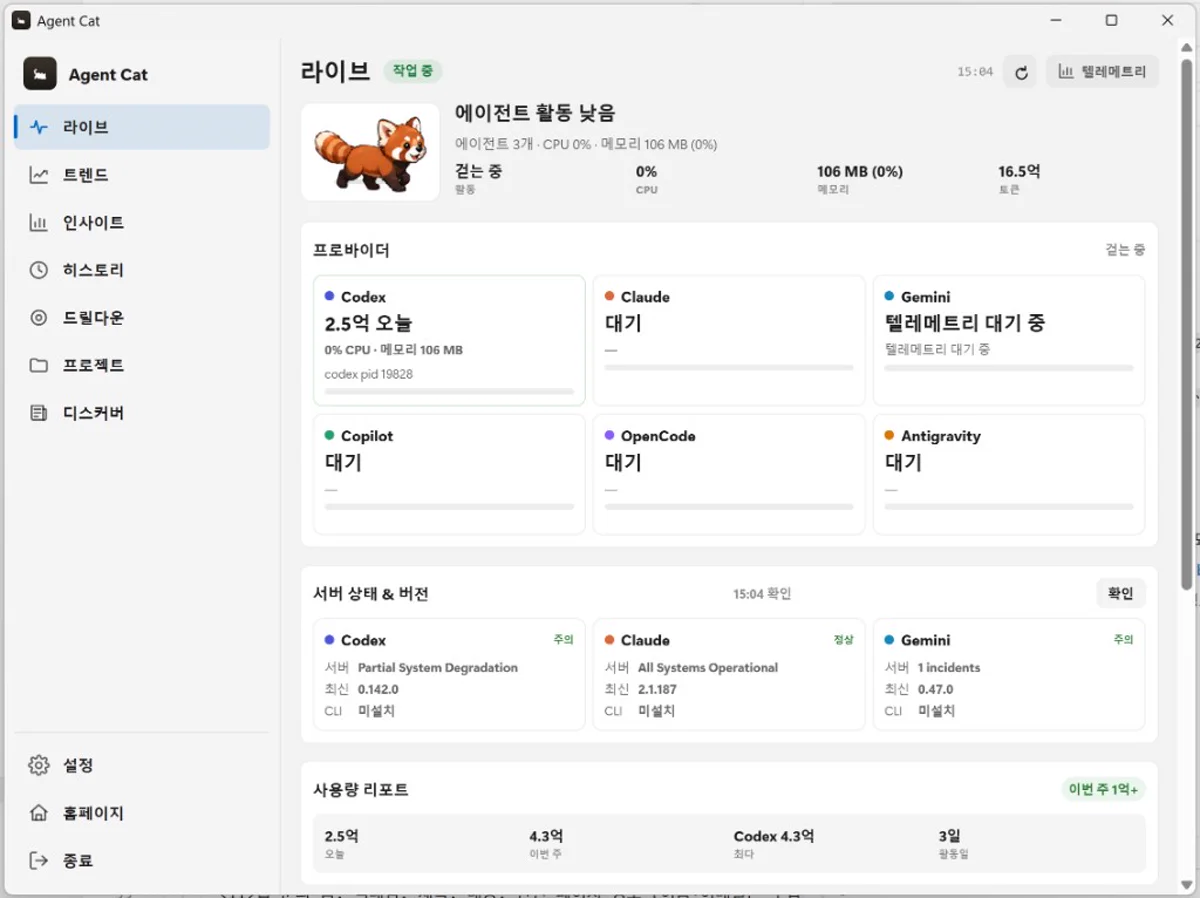Click the Agent Cat title bar icon

pyautogui.click(x=21, y=20)
